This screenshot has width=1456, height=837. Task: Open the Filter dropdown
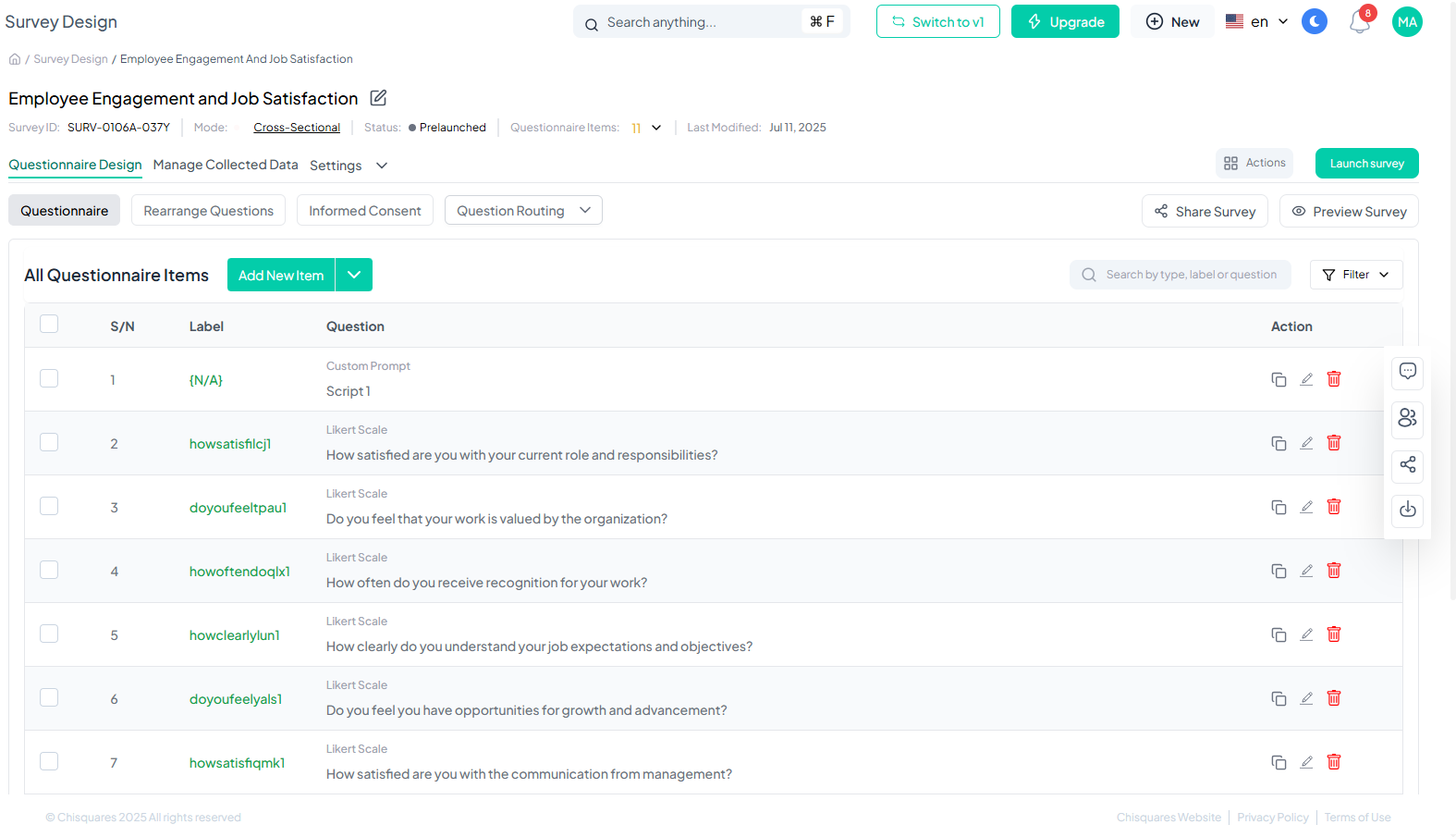click(x=1355, y=275)
